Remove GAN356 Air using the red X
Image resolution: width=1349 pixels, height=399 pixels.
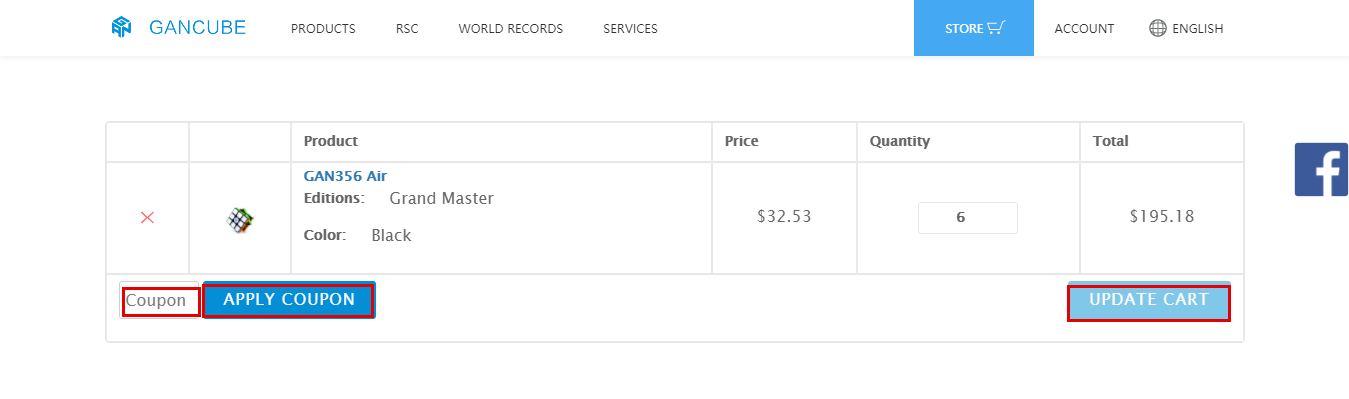(147, 217)
